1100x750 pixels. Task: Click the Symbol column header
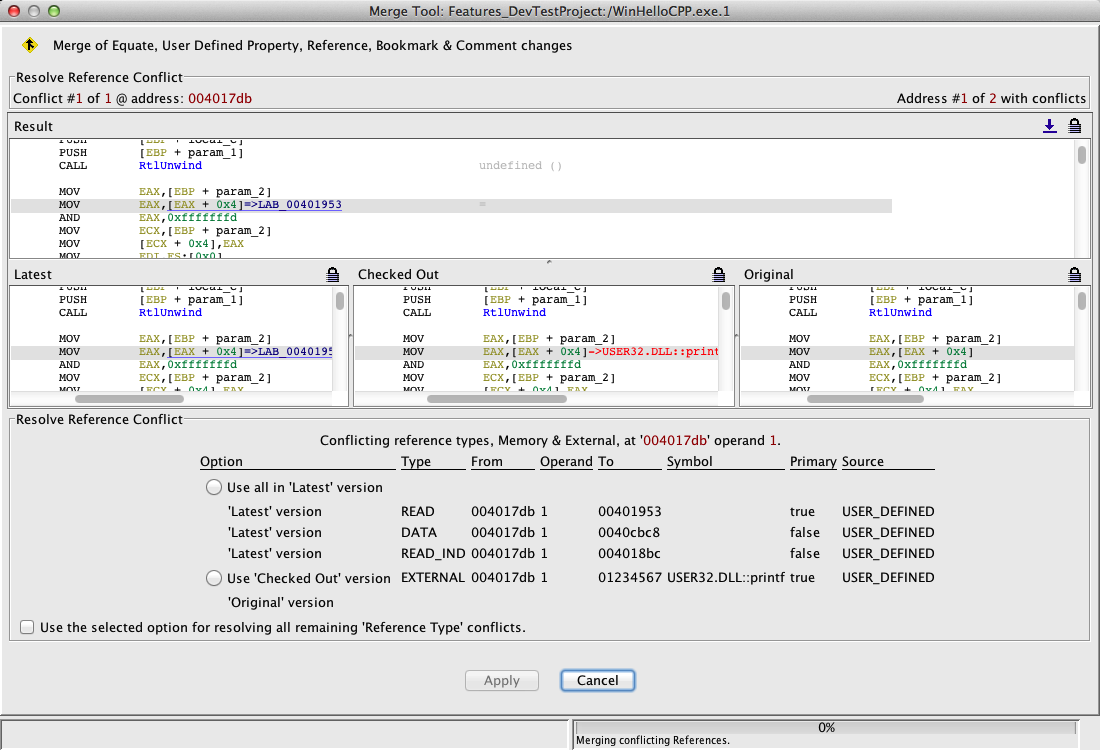[689, 462]
